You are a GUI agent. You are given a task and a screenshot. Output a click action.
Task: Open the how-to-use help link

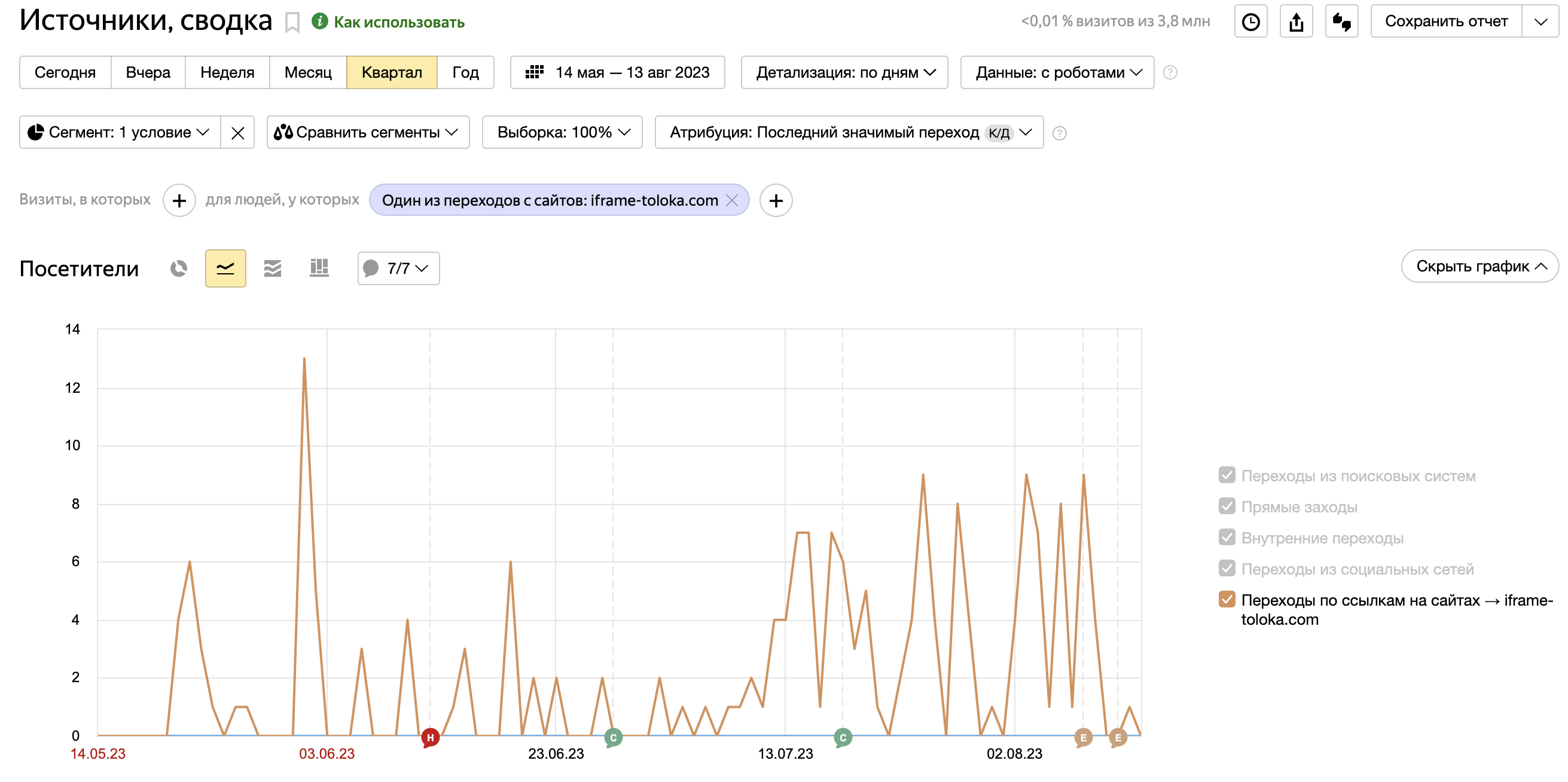(398, 23)
